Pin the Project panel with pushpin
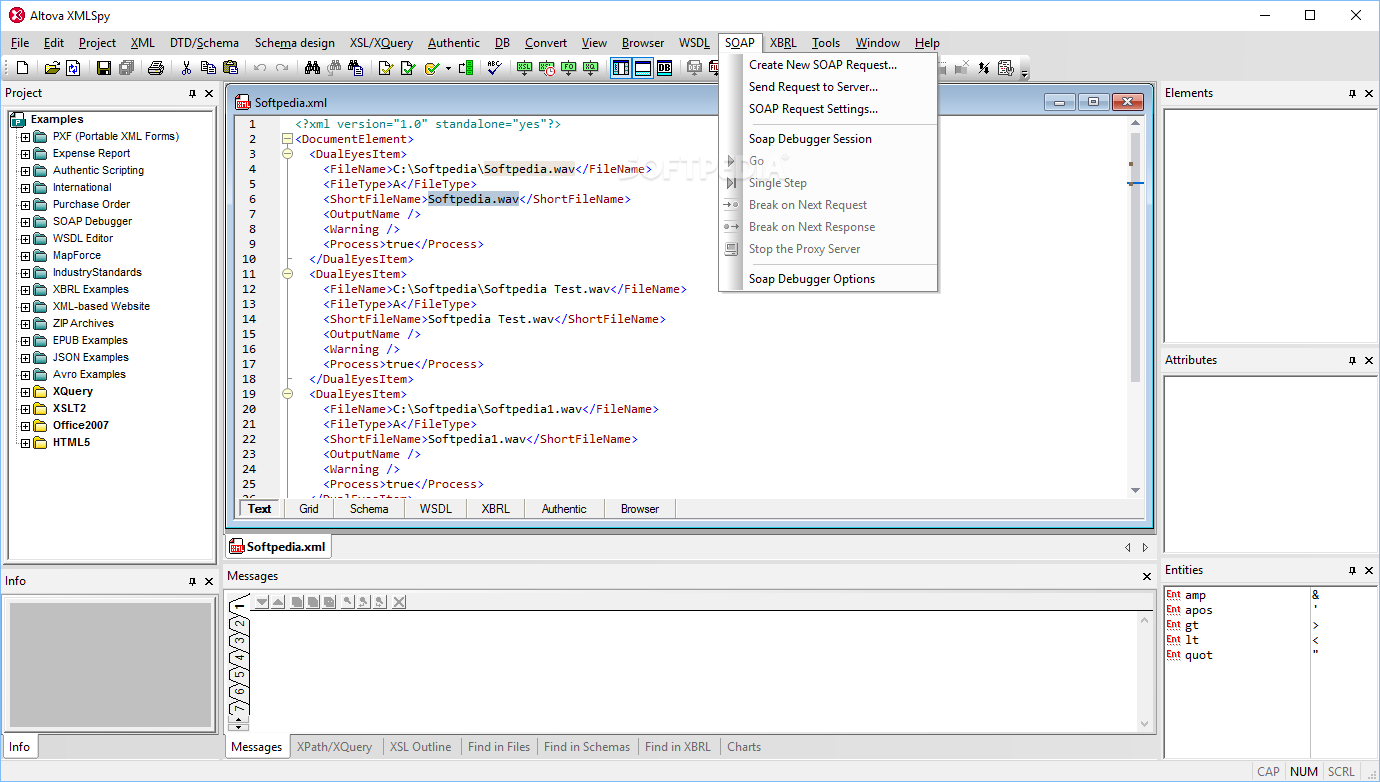Image resolution: width=1380 pixels, height=782 pixels. click(192, 93)
